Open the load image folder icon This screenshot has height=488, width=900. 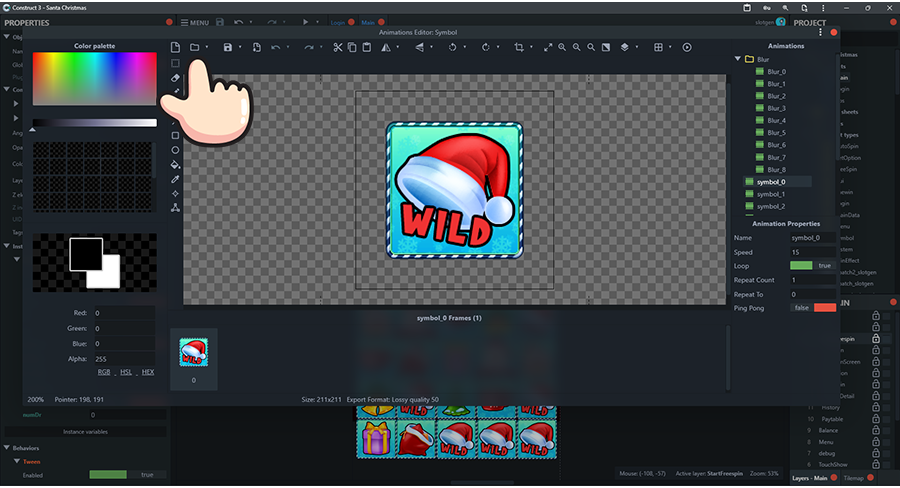[195, 47]
